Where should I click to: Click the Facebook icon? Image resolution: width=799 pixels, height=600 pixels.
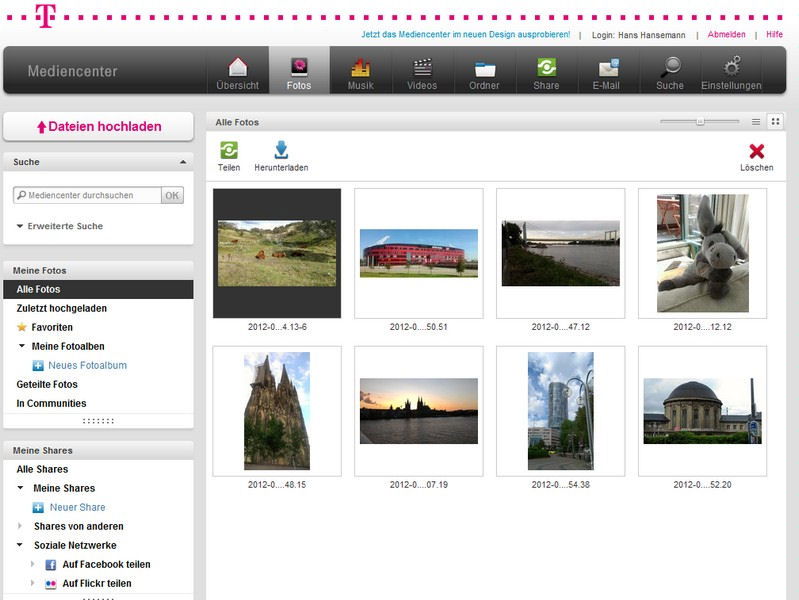click(x=50, y=565)
